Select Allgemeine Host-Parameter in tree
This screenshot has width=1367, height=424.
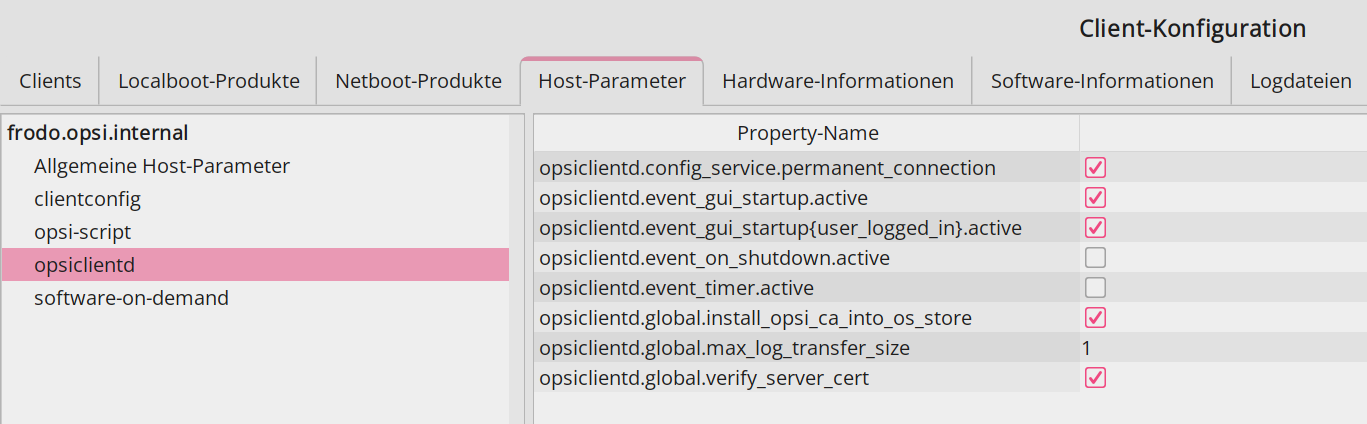click(161, 166)
